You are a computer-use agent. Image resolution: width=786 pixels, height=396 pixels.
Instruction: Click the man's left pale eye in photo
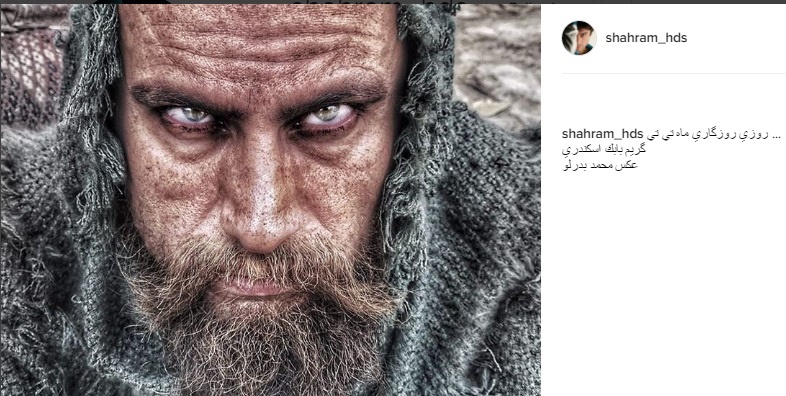190,115
